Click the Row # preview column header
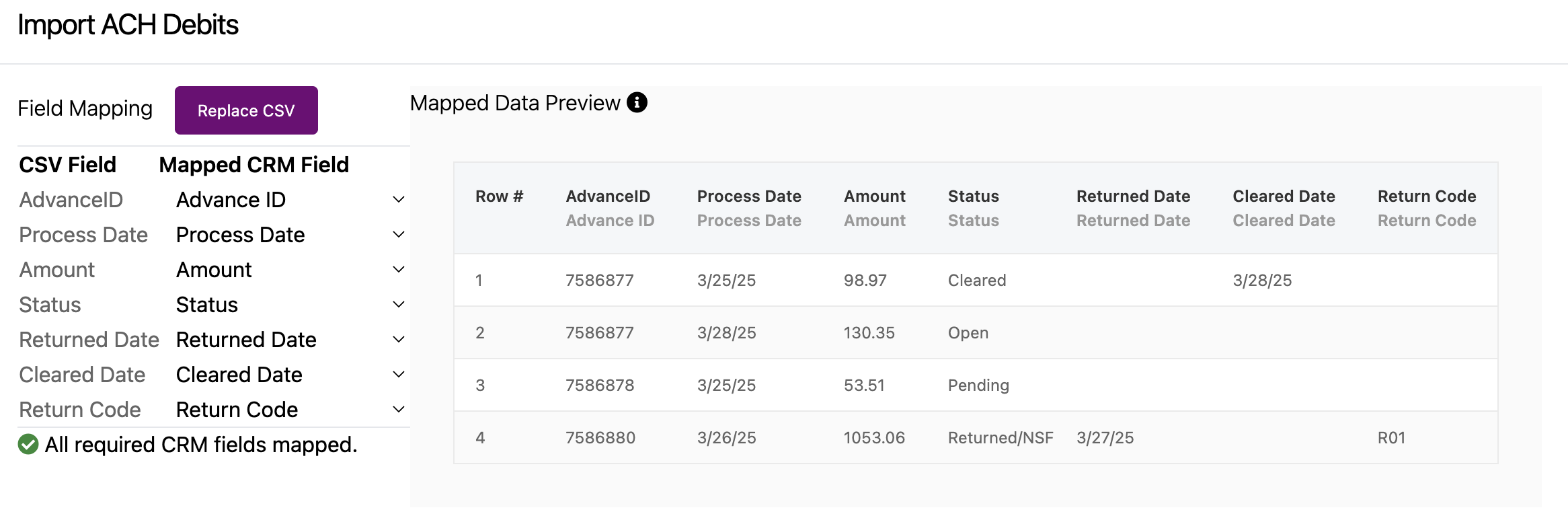1568x514 pixels. click(x=499, y=196)
